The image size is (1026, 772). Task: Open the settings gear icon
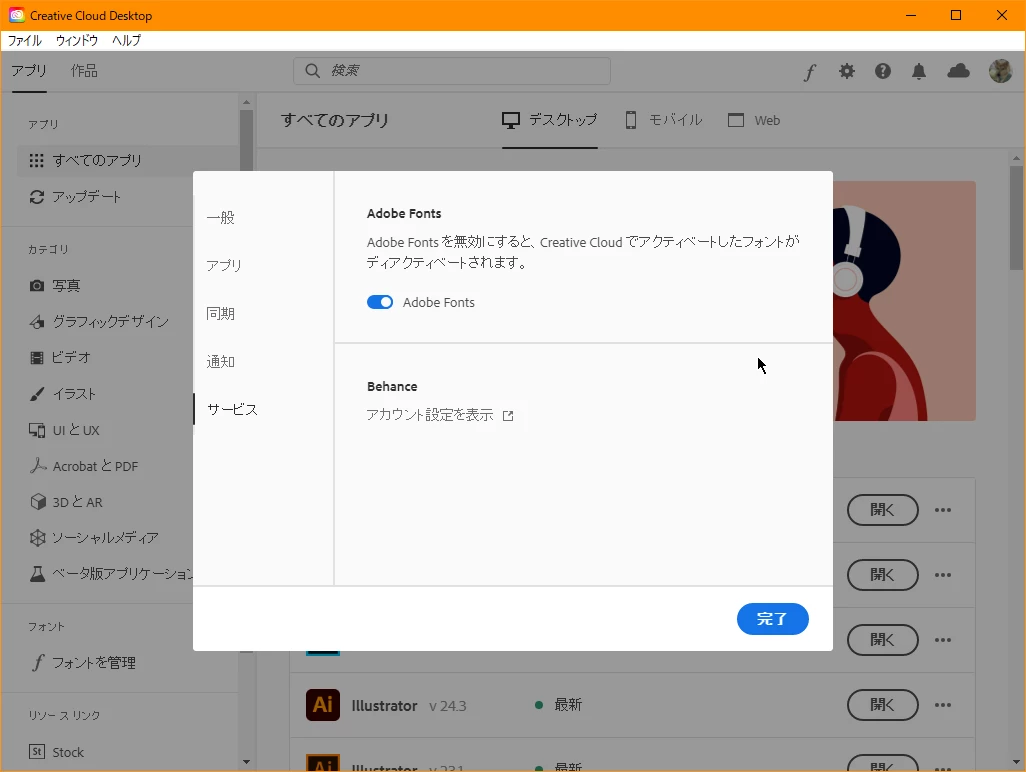pos(847,71)
